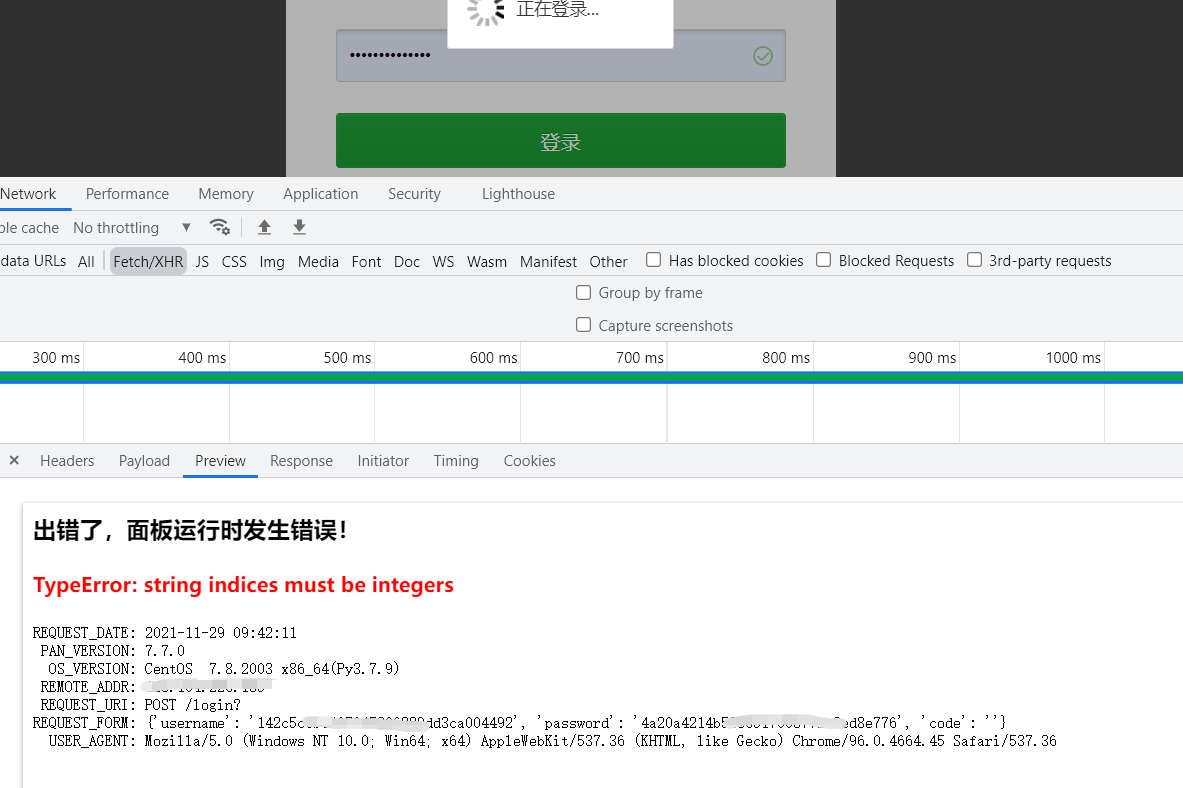Filter requests by WS
Screen dimensions: 1183x788
point(443,261)
